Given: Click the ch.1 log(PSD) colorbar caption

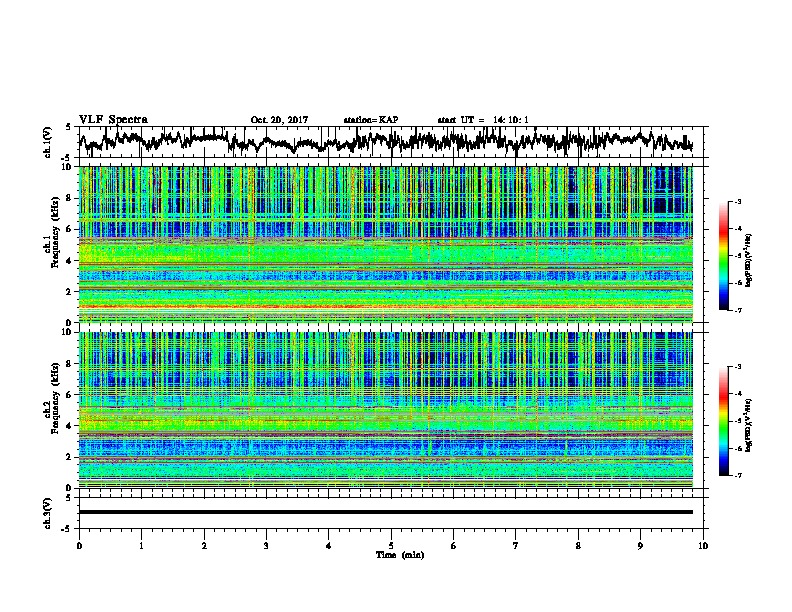Looking at the screenshot, I should coord(748,261).
